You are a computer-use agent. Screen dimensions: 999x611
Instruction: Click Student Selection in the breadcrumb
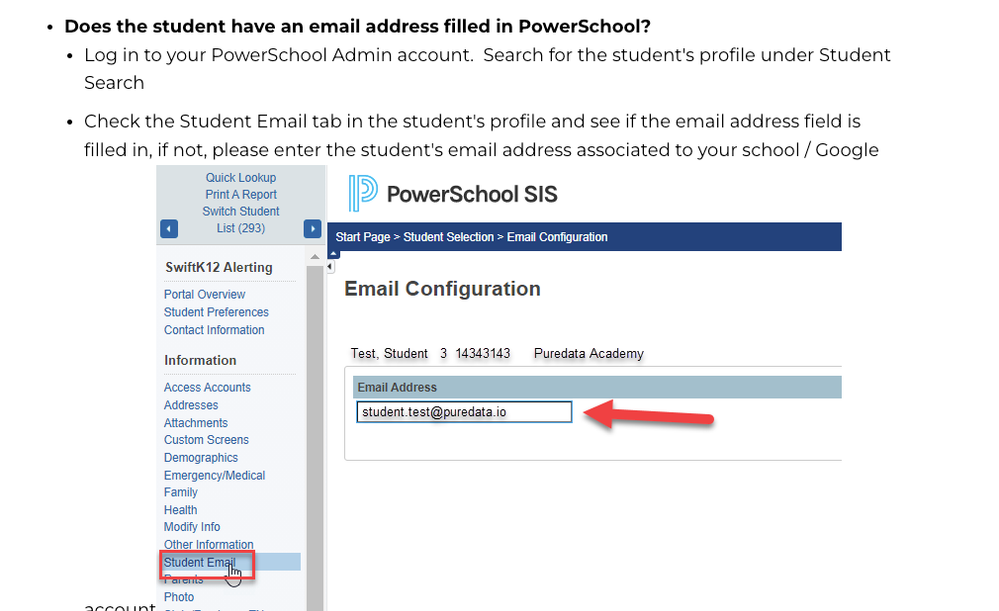(447, 237)
